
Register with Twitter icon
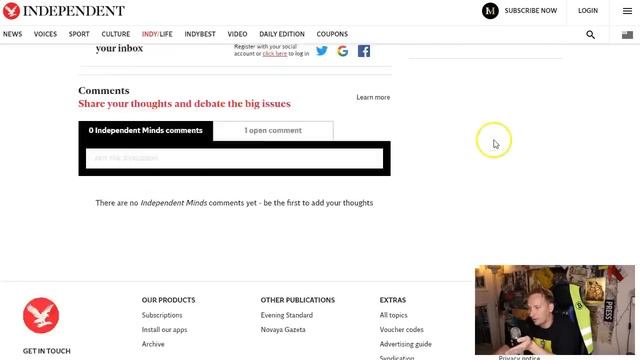(322, 51)
